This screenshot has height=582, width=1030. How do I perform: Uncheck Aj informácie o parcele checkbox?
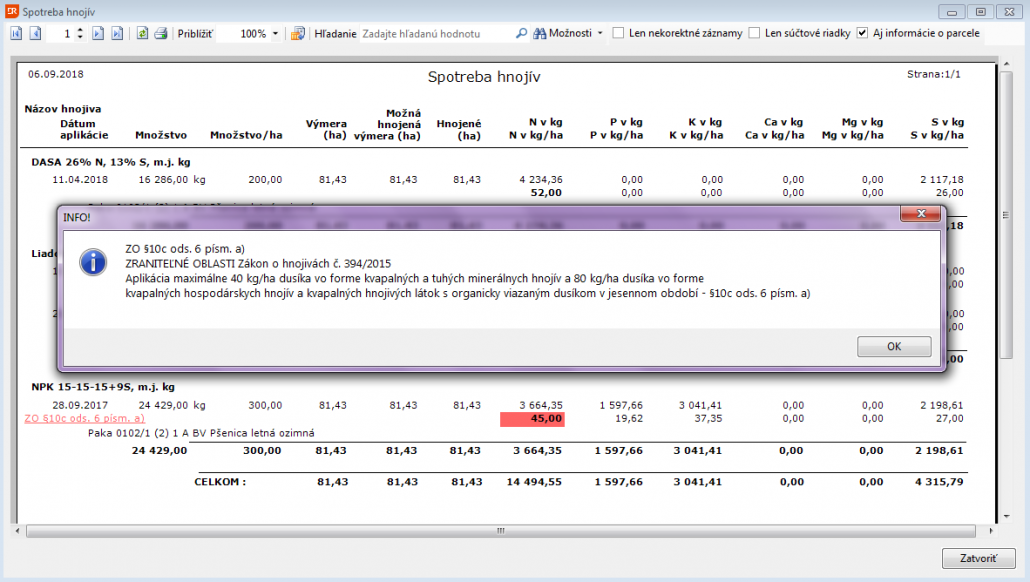[x=862, y=33]
